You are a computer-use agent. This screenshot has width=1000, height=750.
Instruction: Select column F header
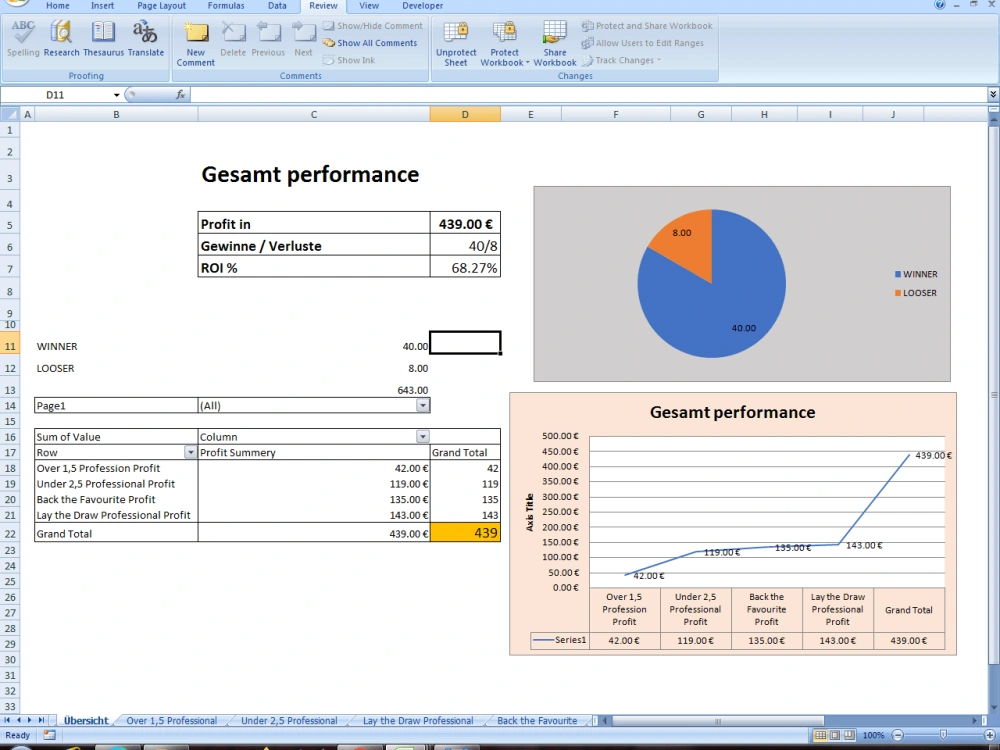[615, 114]
